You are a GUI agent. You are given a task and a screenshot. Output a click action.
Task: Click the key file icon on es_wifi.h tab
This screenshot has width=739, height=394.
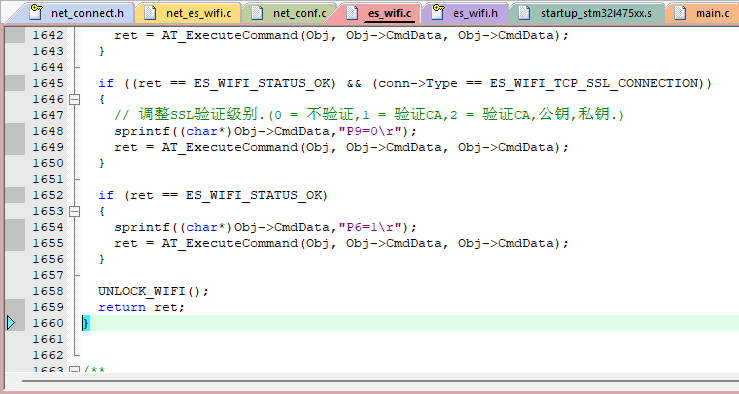click(438, 12)
